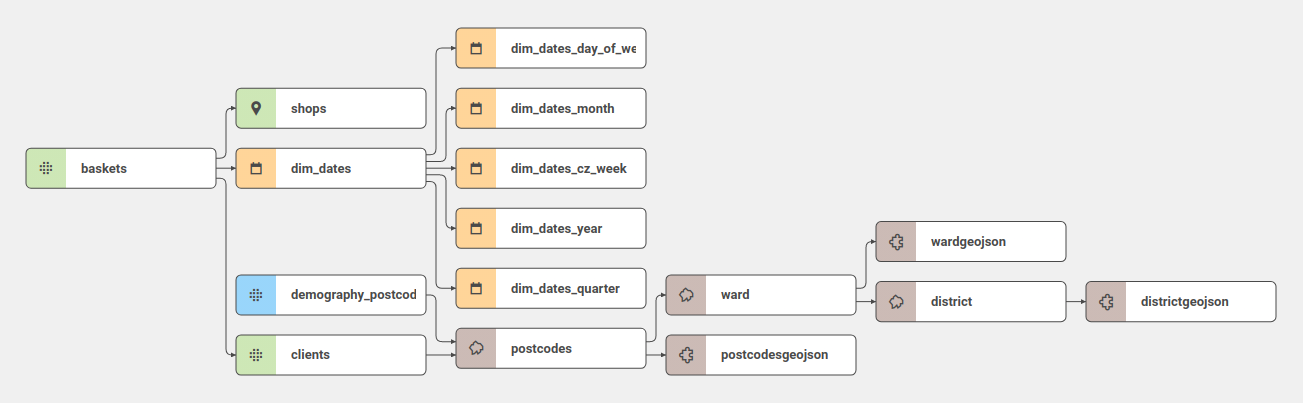Viewport: 1303px width, 403px height.
Task: Select the districtgeojson node label
Action: pyautogui.click(x=1184, y=301)
